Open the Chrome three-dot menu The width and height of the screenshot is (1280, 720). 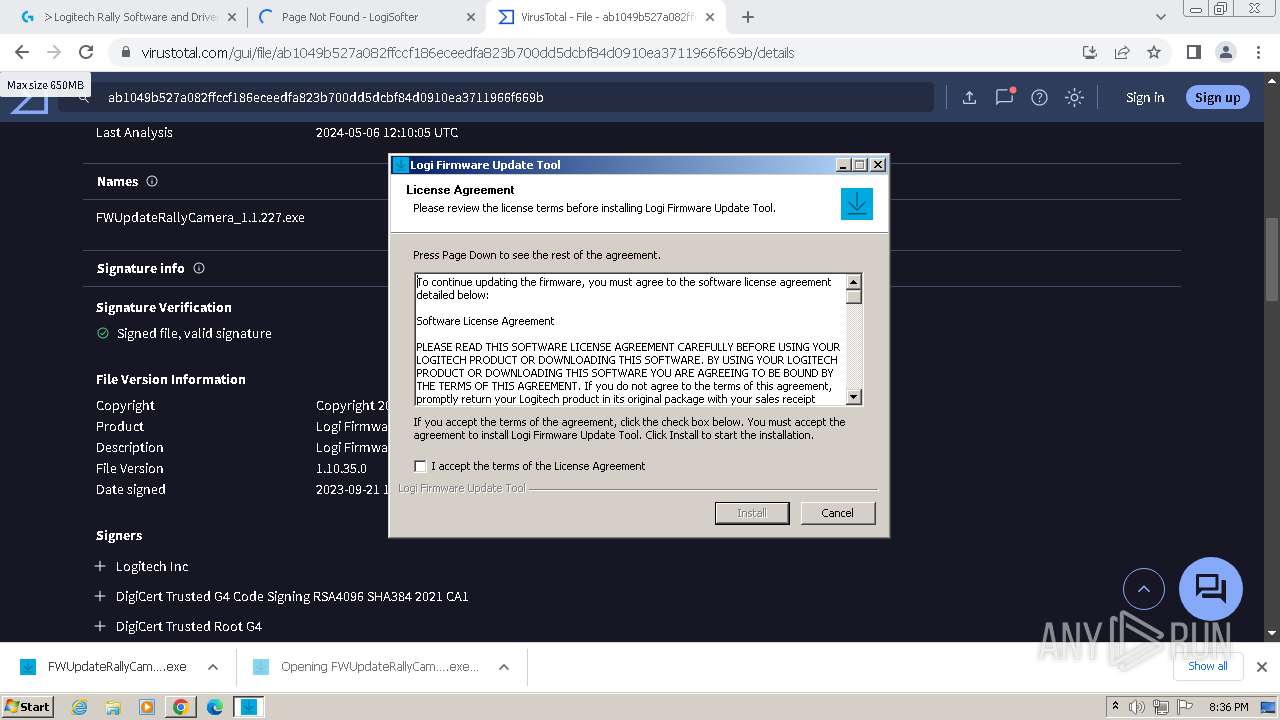pyautogui.click(x=1257, y=52)
